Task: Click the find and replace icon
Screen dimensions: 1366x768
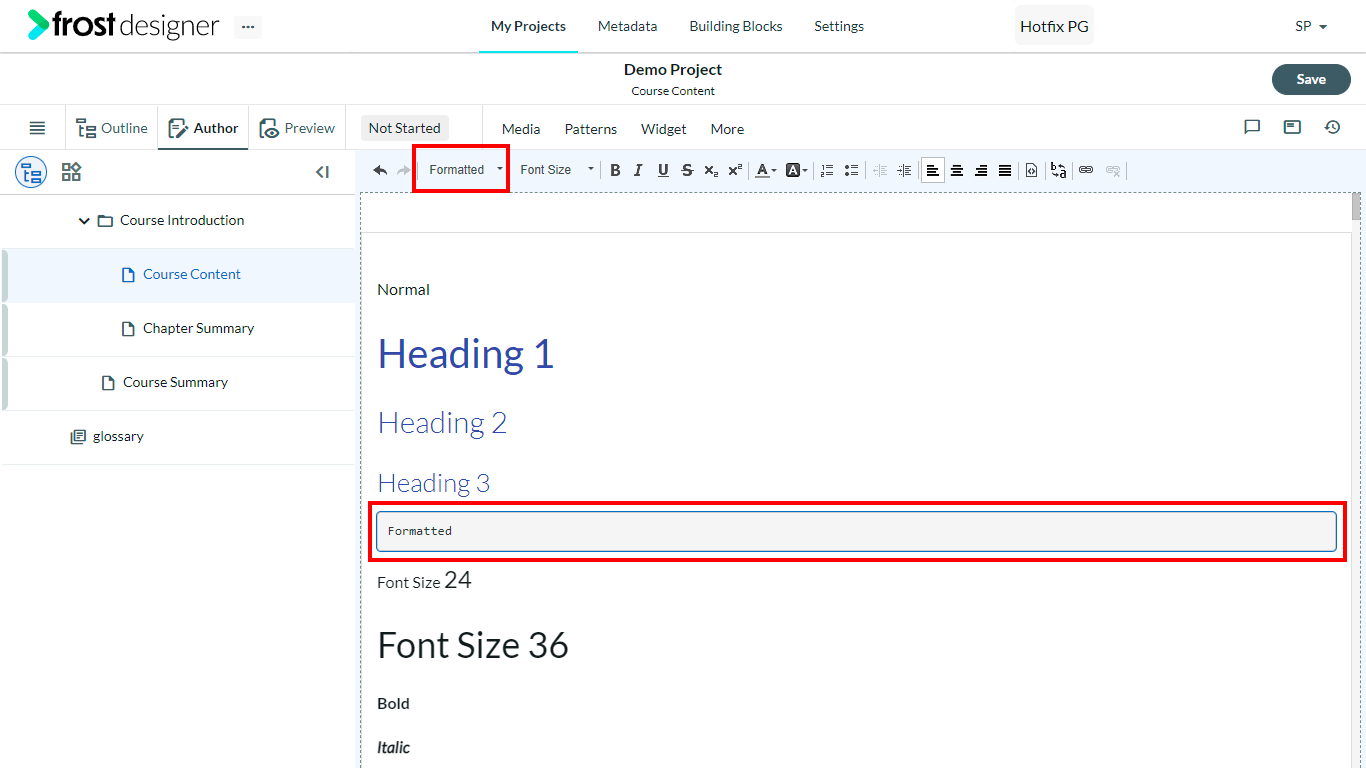Action: [1058, 170]
